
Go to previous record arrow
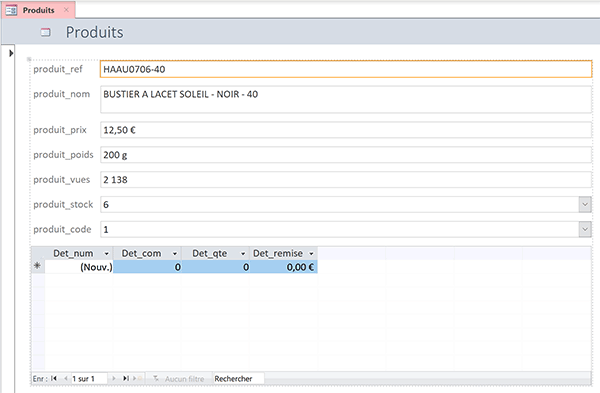[x=65, y=378]
